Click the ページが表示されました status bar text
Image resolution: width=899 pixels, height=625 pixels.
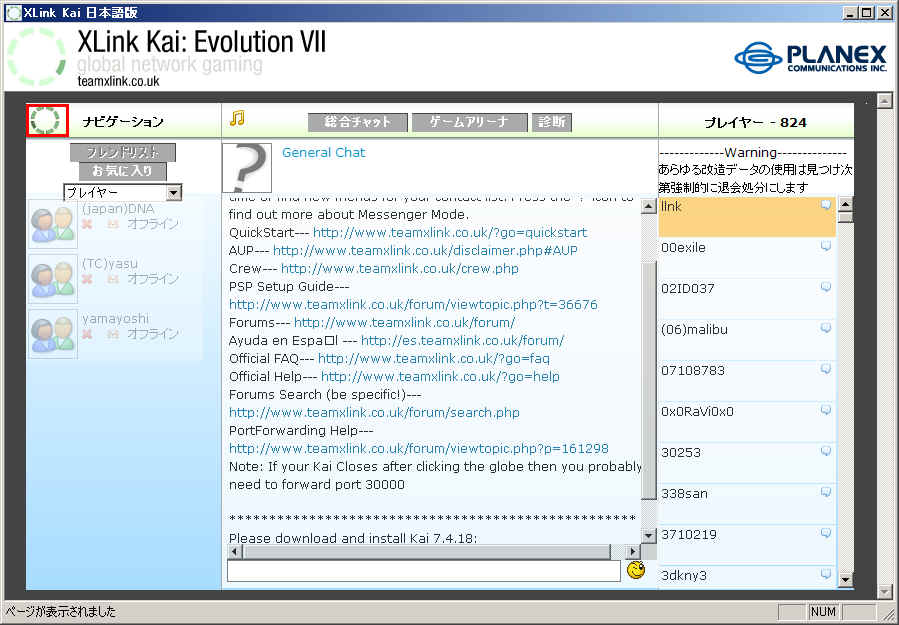coord(61,611)
